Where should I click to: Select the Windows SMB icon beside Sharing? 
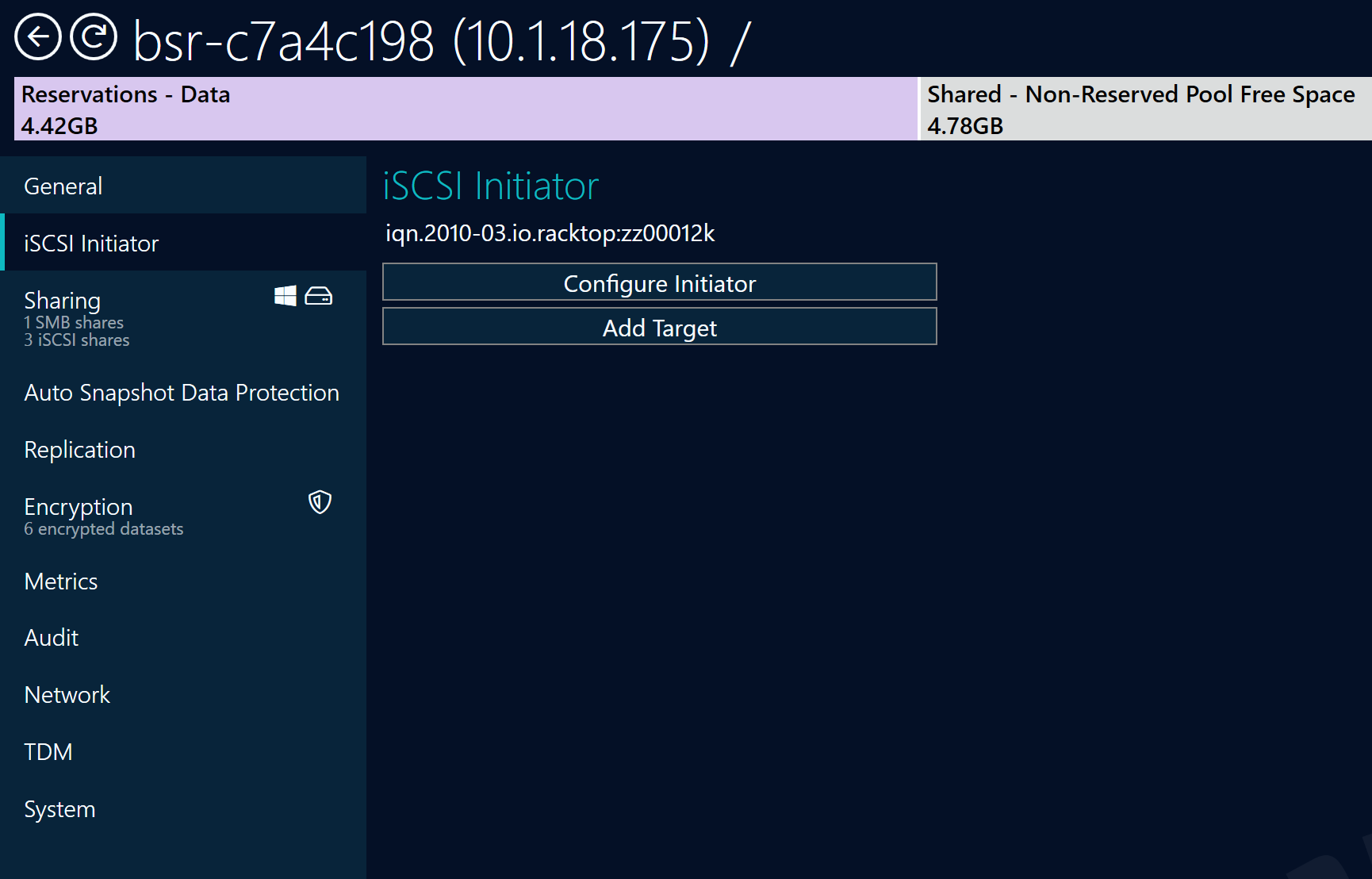[286, 295]
